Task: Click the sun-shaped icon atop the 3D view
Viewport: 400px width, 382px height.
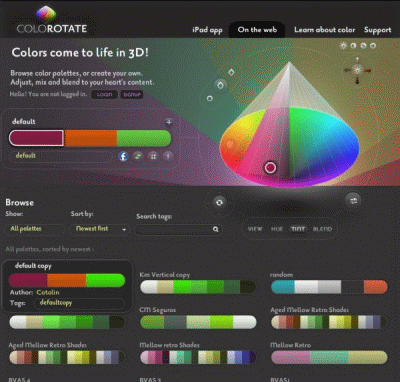Action: 343,46
